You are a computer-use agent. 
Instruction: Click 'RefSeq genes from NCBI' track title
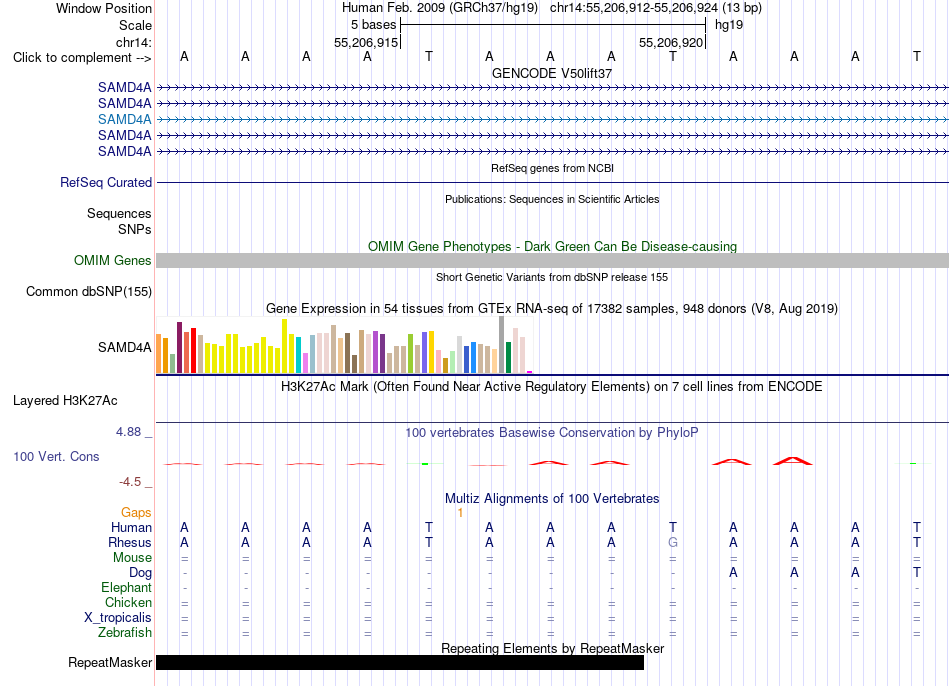[552, 168]
